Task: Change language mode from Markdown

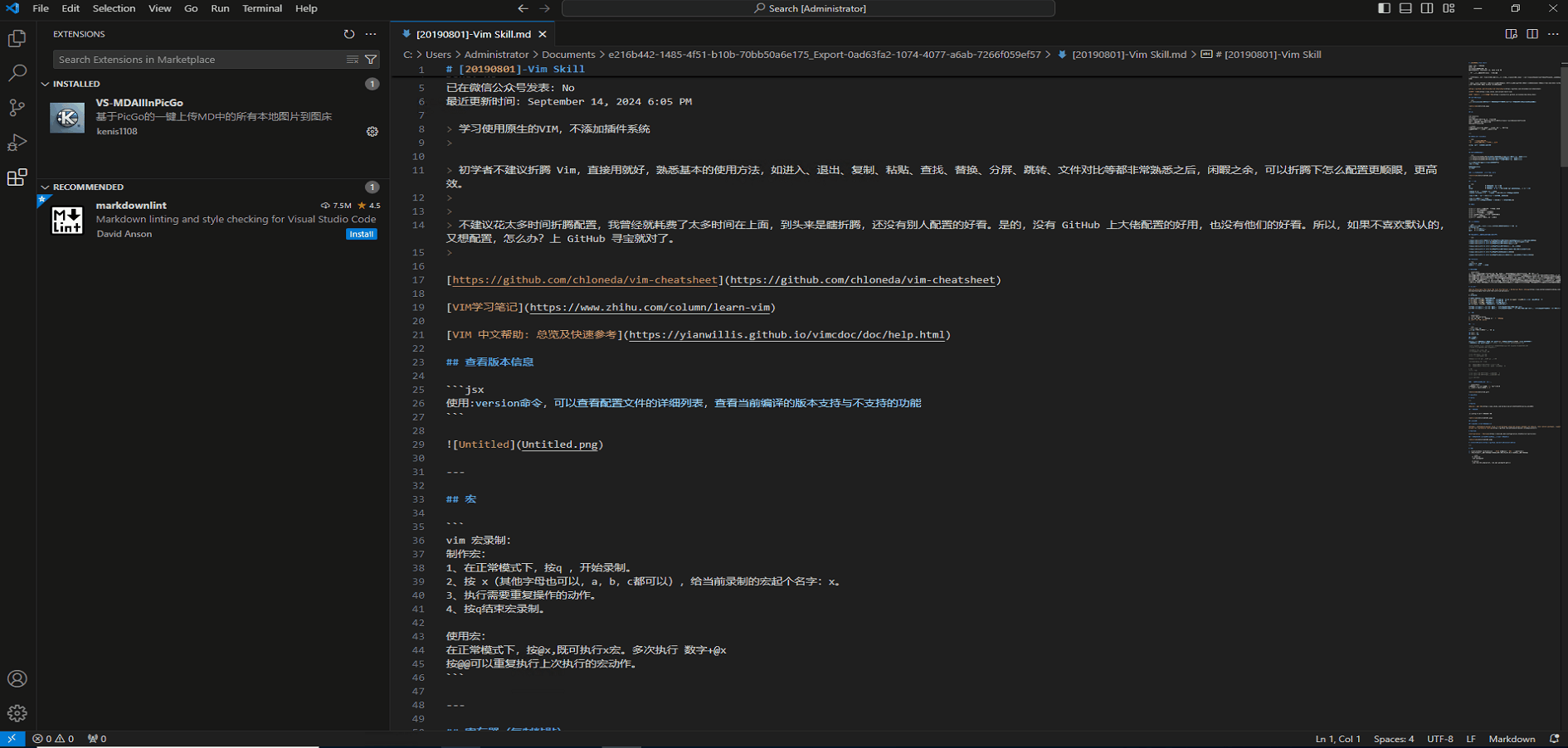Action: 1512,738
